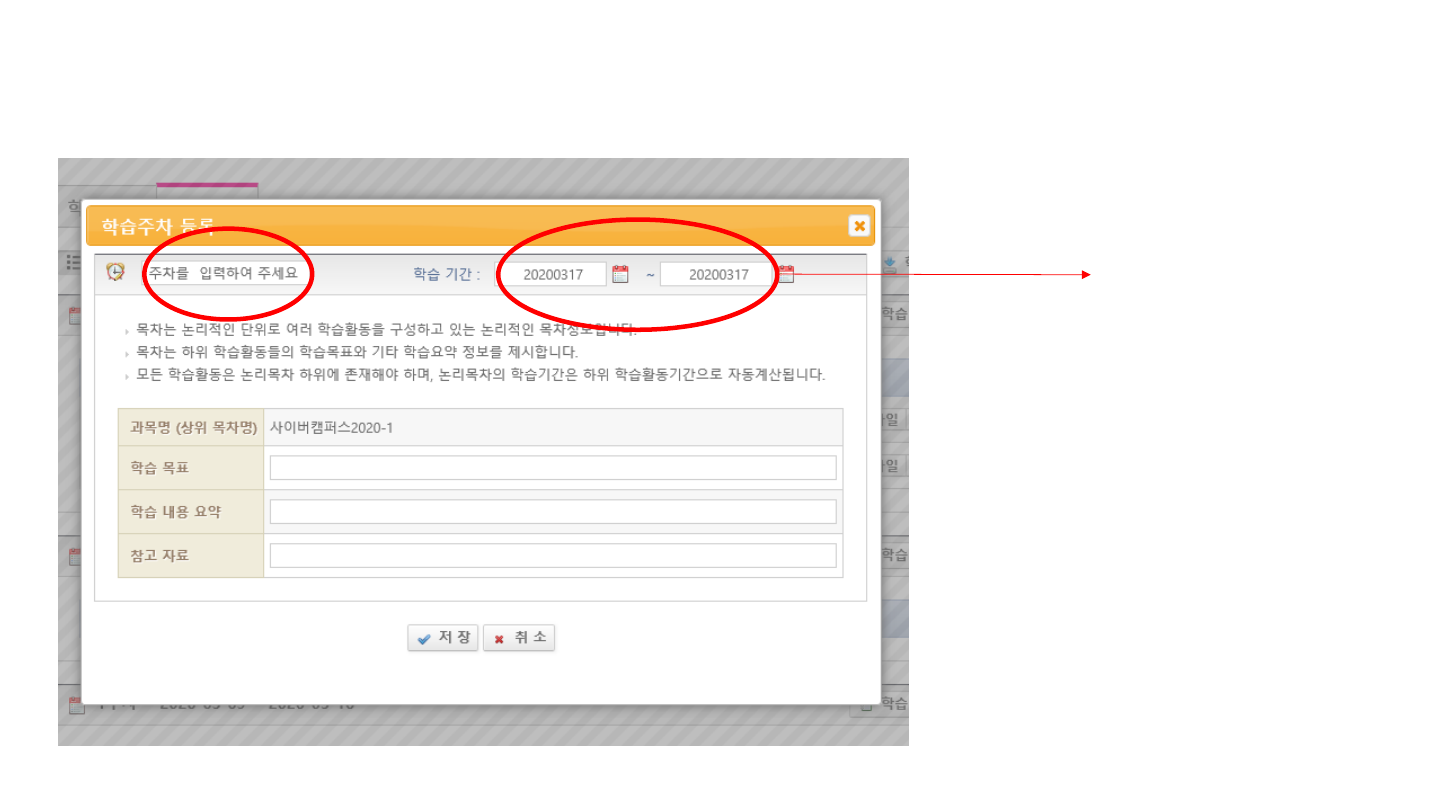Select the 학습 기간 start date field

553,275
